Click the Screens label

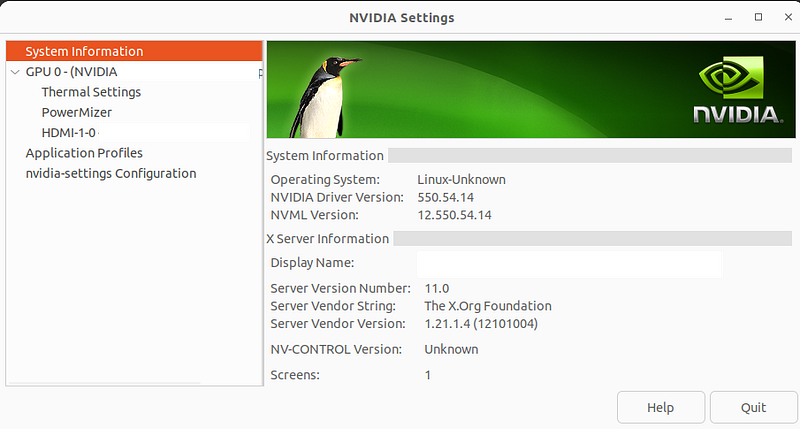pos(295,375)
